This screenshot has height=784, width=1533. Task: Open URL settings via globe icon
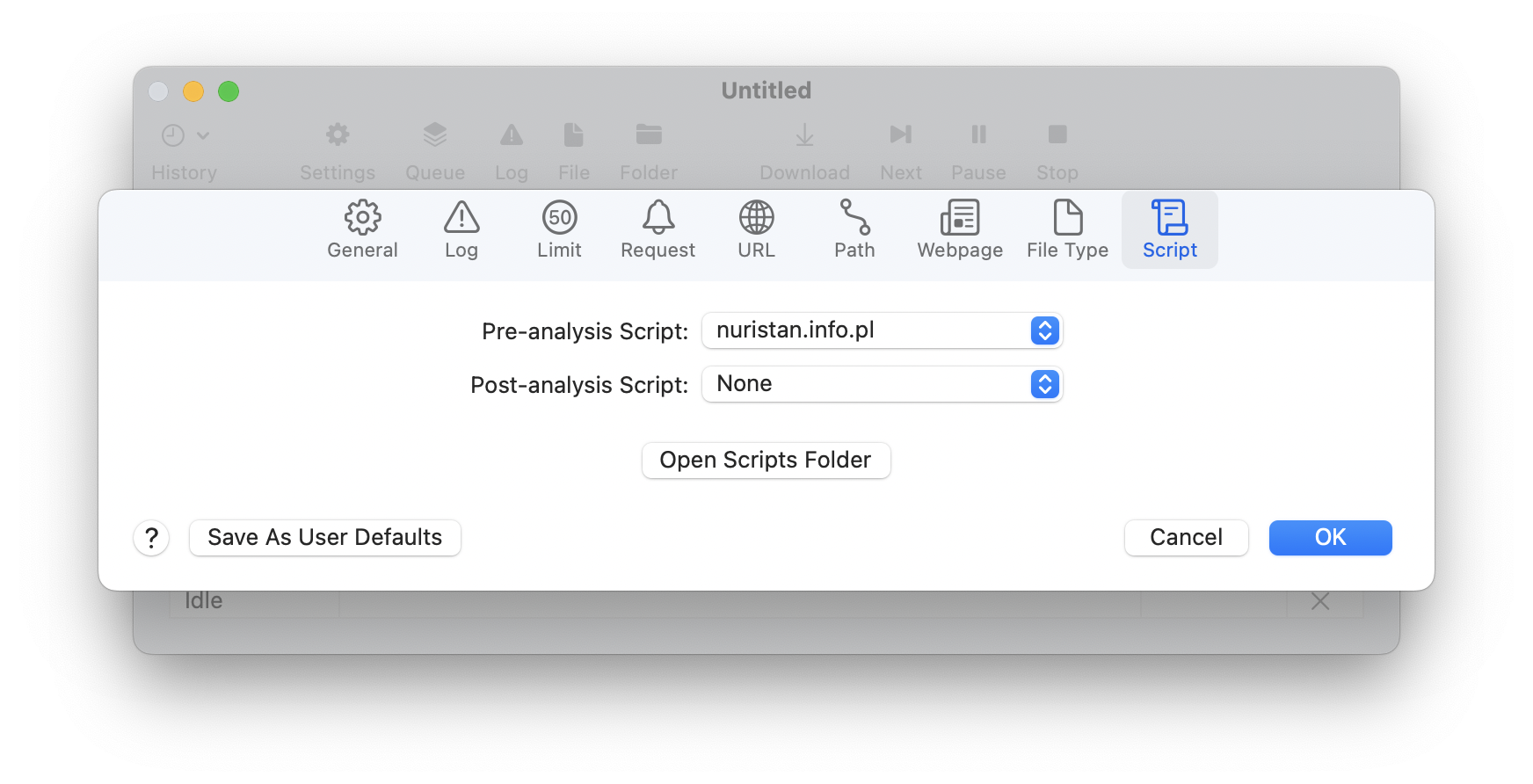[755, 217]
